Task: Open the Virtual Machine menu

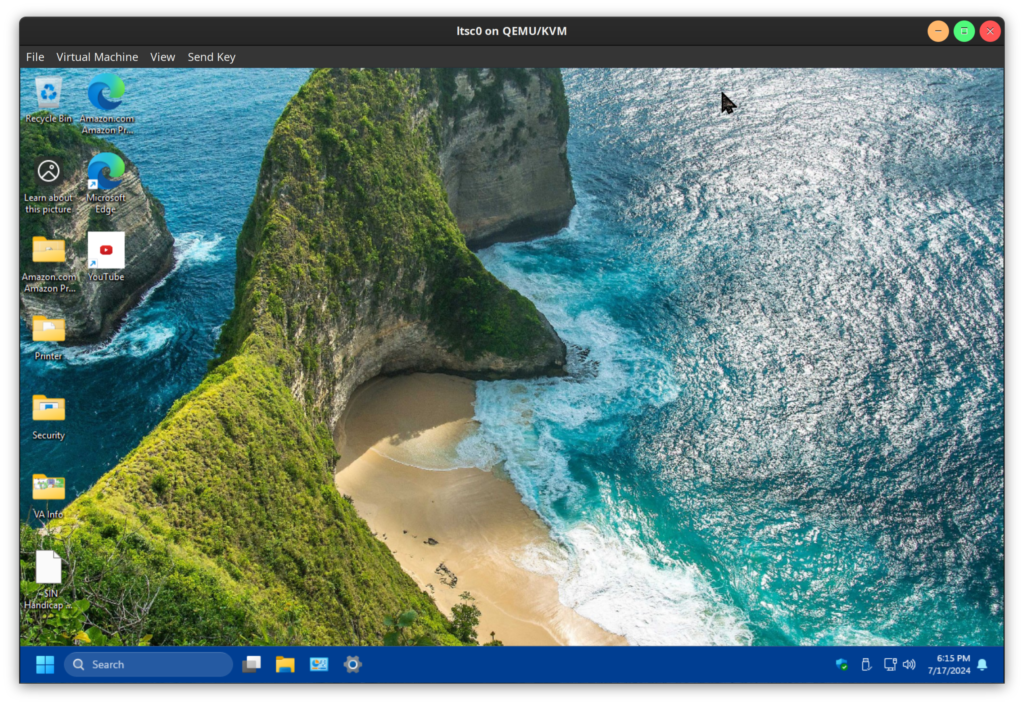Action: (97, 57)
